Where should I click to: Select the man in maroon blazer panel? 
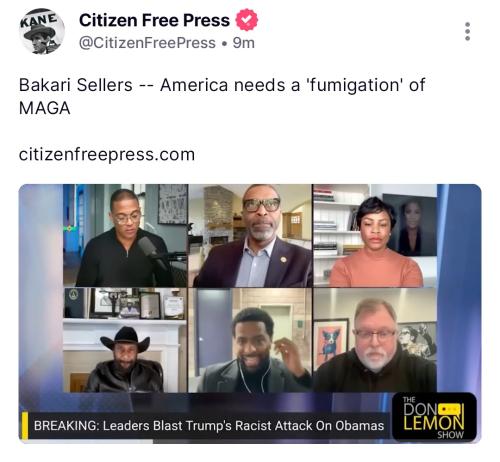[250, 235]
